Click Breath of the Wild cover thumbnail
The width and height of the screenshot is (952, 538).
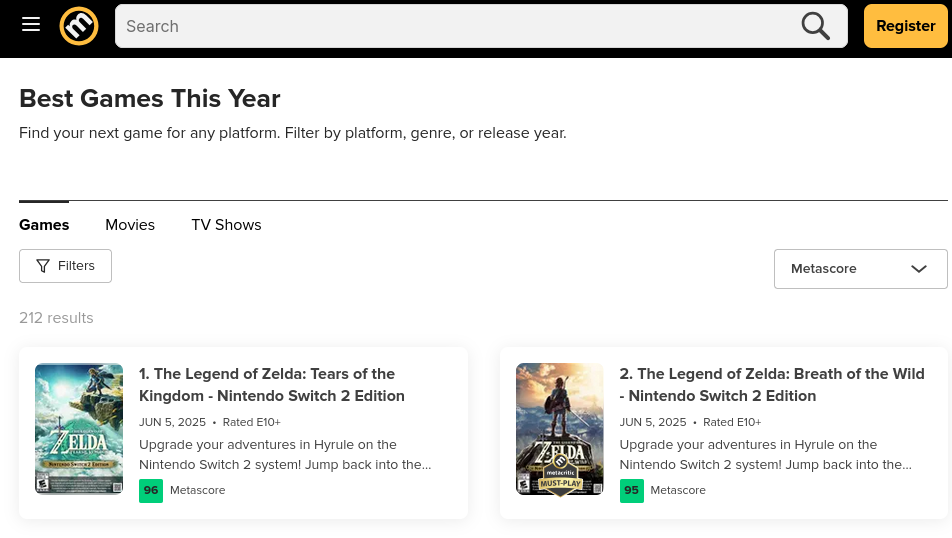click(560, 429)
